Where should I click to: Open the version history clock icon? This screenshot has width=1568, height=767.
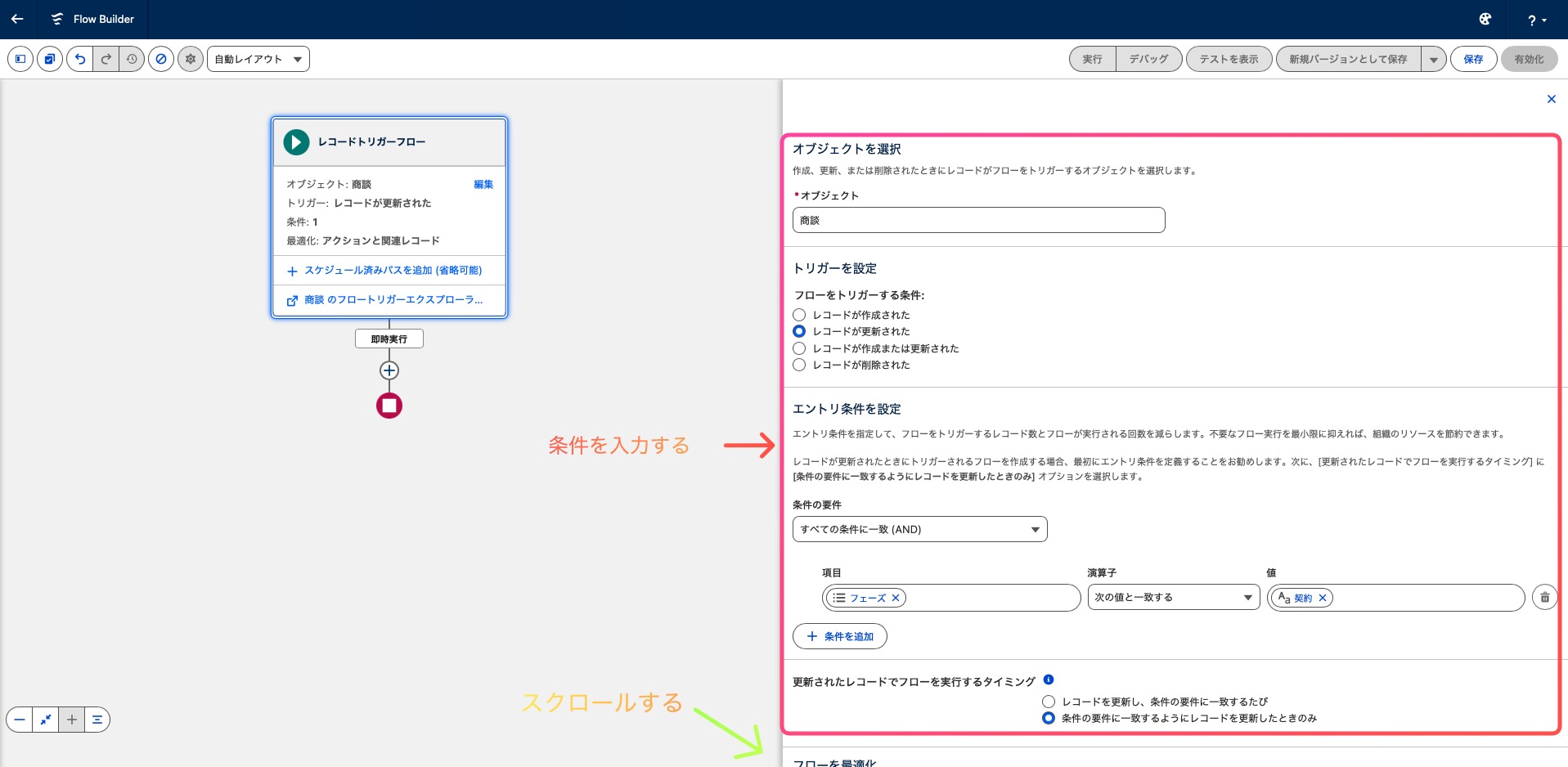point(132,59)
